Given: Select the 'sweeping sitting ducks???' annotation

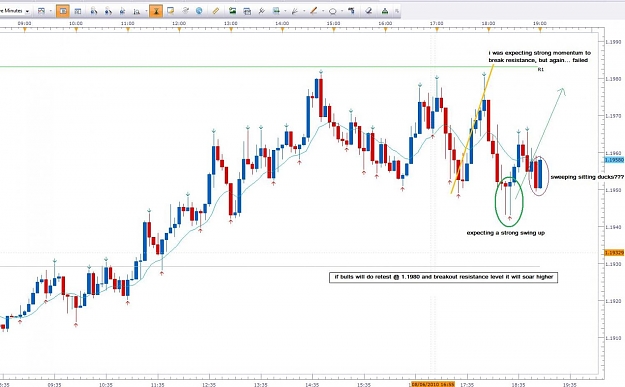Looking at the screenshot, I should click(x=587, y=177).
